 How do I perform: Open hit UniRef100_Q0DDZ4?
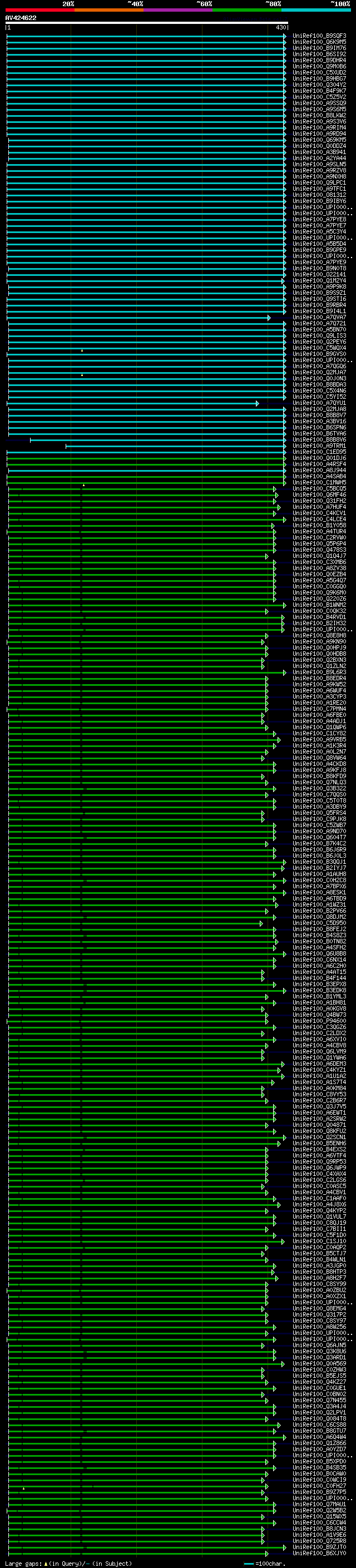point(319,146)
